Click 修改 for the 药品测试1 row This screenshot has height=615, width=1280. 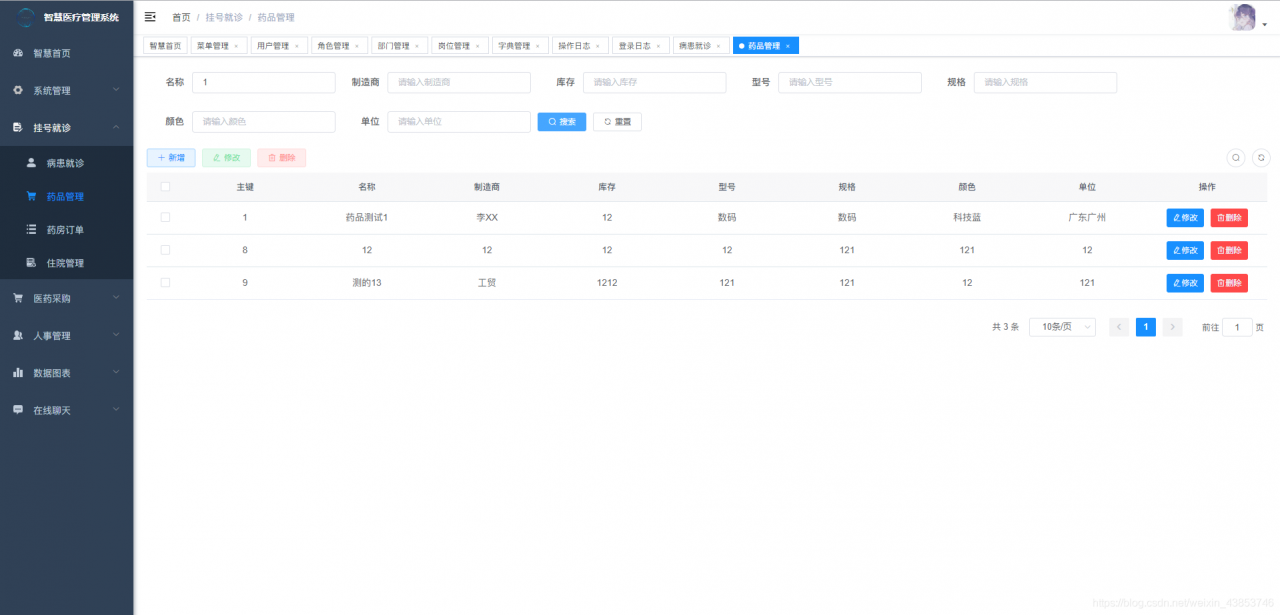point(1185,218)
